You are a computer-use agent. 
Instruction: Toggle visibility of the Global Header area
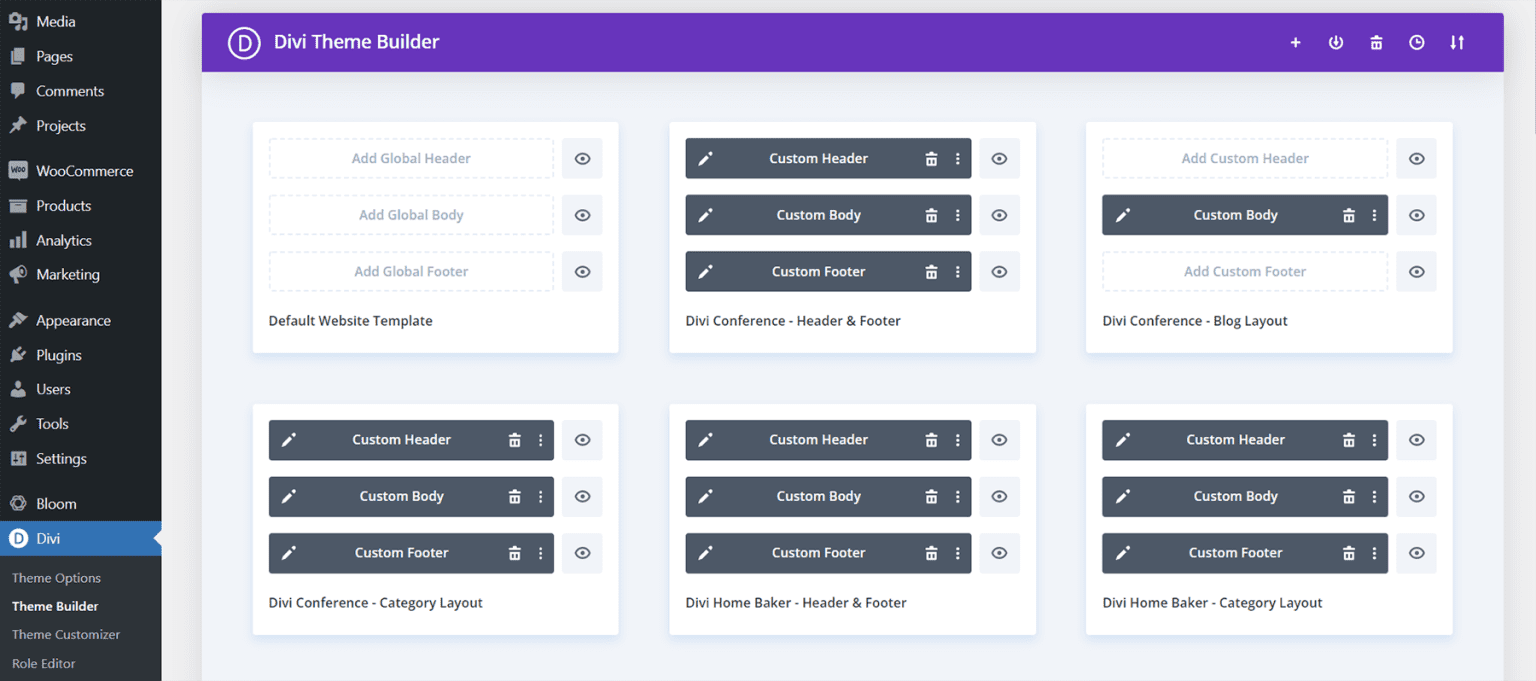(x=582, y=158)
